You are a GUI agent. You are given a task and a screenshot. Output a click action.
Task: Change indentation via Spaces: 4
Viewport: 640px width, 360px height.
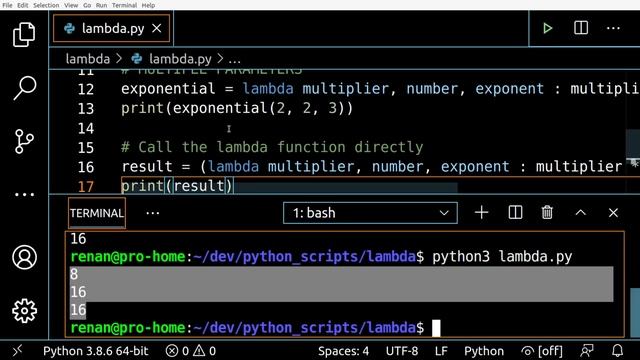pyautogui.click(x=343, y=351)
